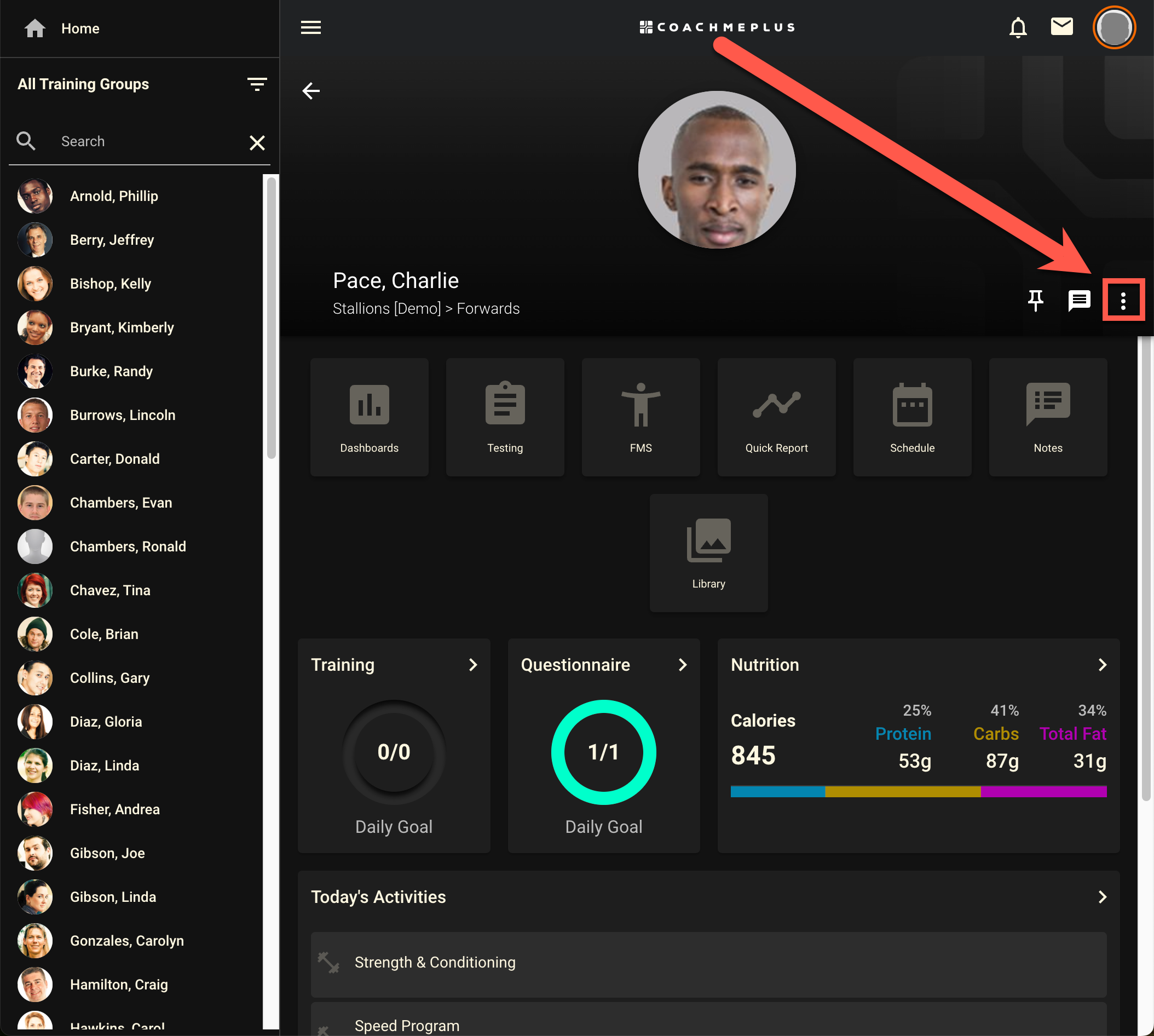Open the Quick Report tile
This screenshot has height=1036, width=1154.
[x=776, y=417]
